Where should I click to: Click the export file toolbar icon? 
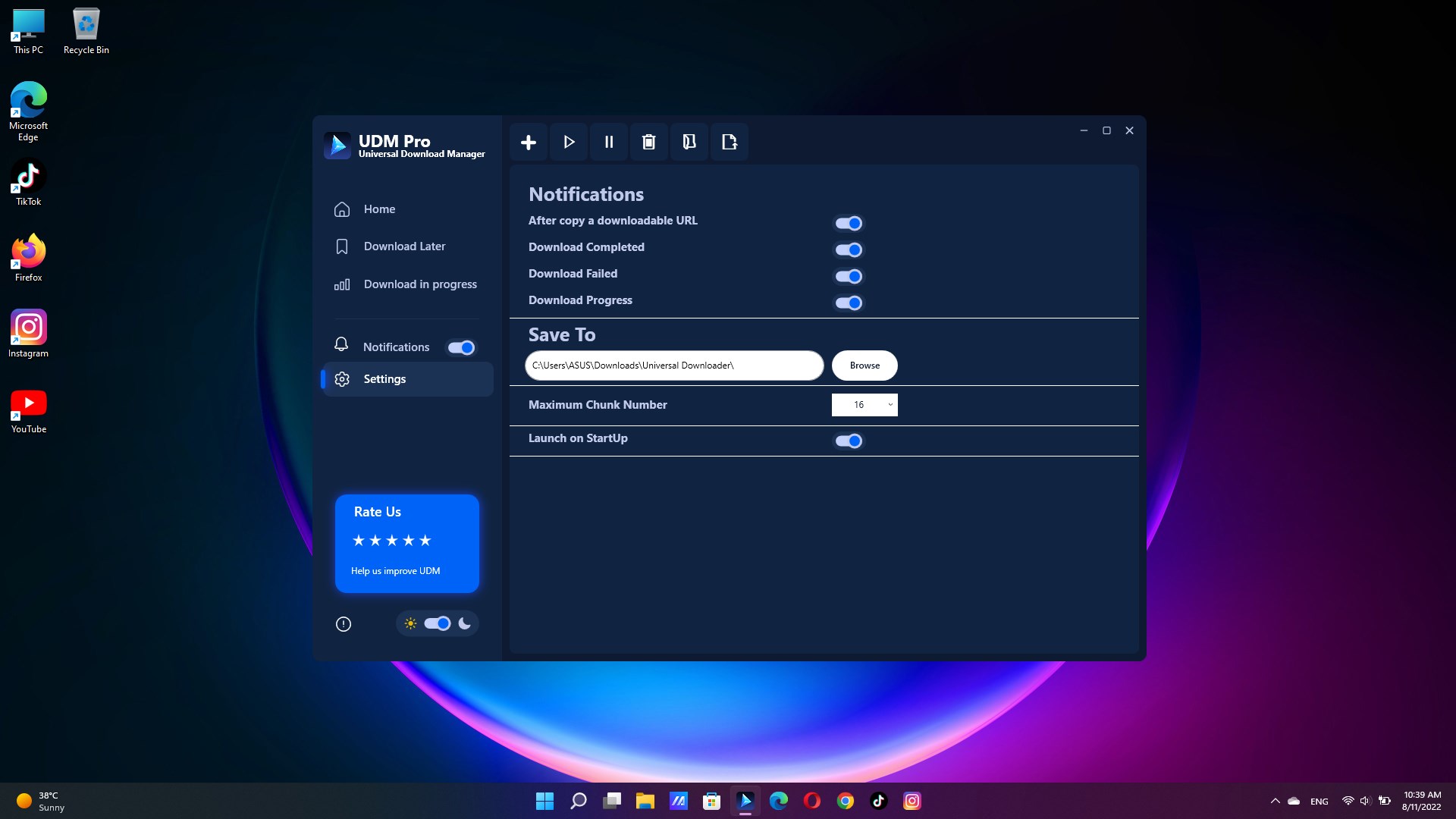click(730, 142)
